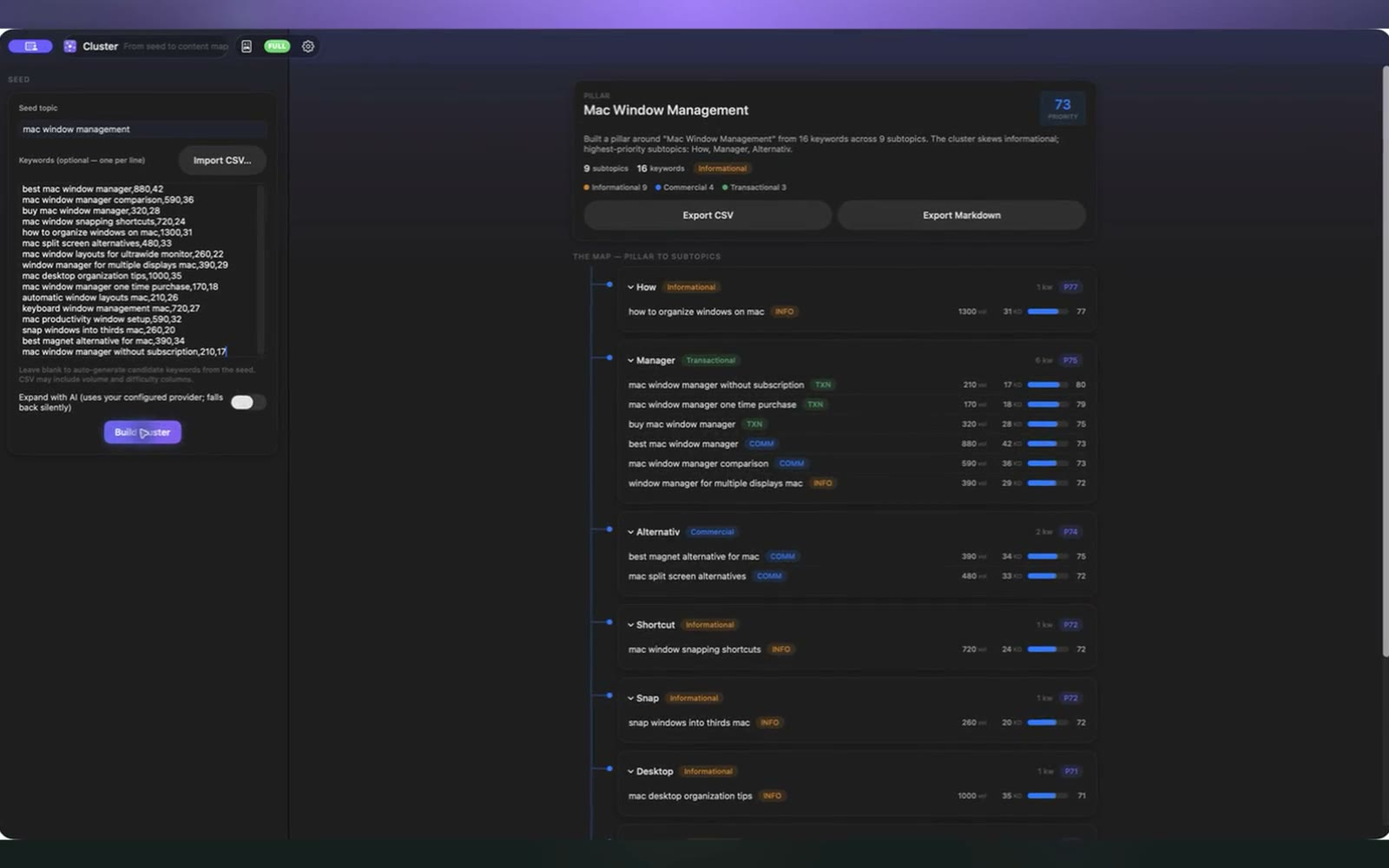Click the Informational tag in the pillar card
The width and height of the screenshot is (1389, 868).
tap(722, 168)
